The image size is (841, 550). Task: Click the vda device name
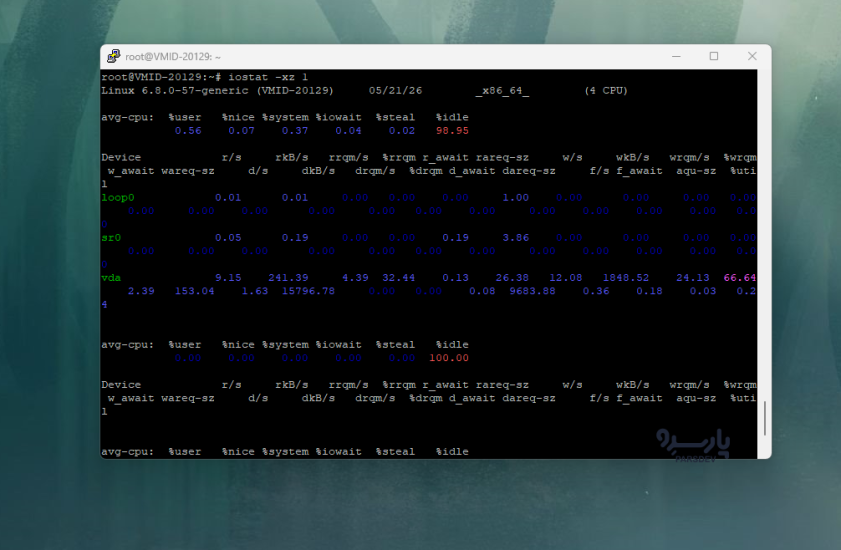(111, 278)
